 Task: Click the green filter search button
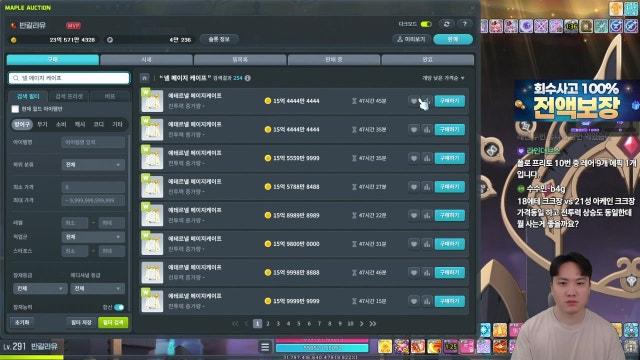[113, 323]
